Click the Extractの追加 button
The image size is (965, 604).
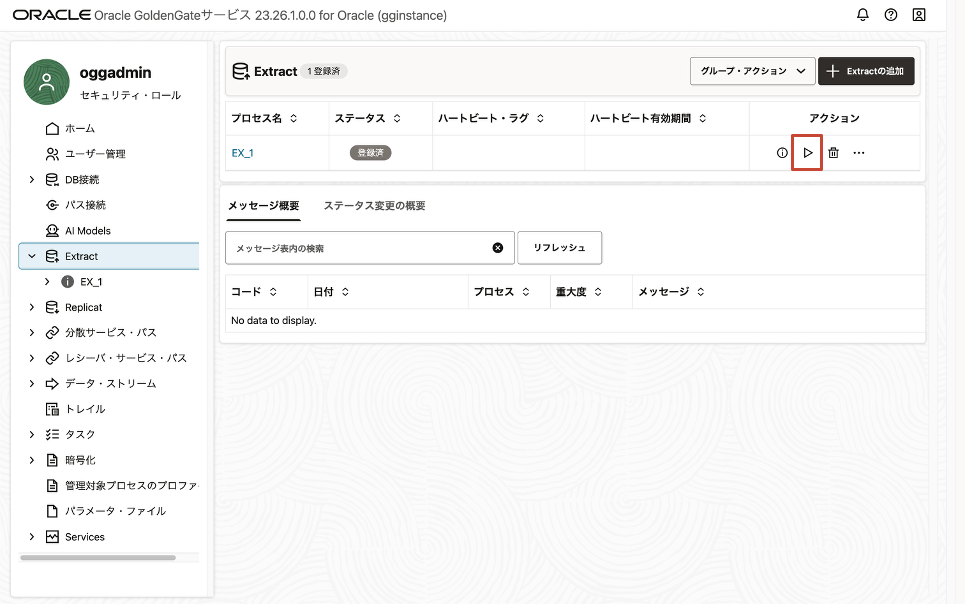click(866, 71)
